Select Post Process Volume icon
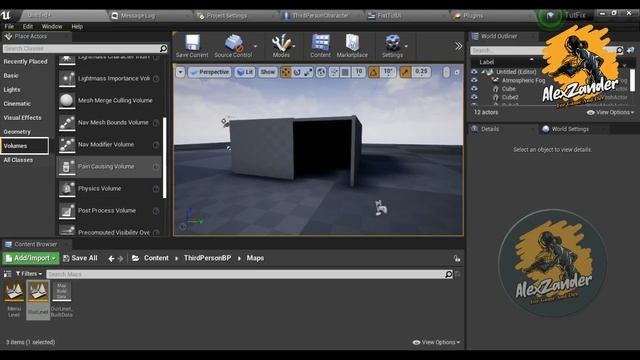Image resolution: width=640 pixels, height=360 pixels. coord(67,211)
